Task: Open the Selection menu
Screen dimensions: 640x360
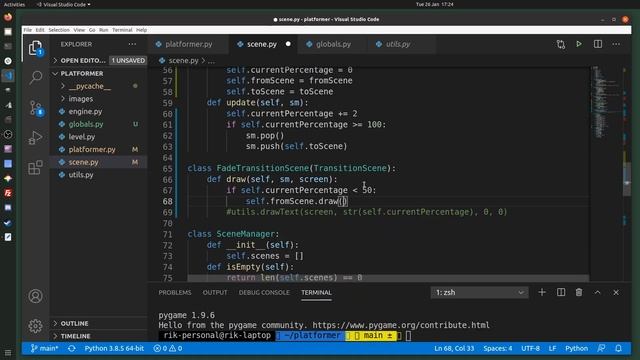Action: coord(59,30)
